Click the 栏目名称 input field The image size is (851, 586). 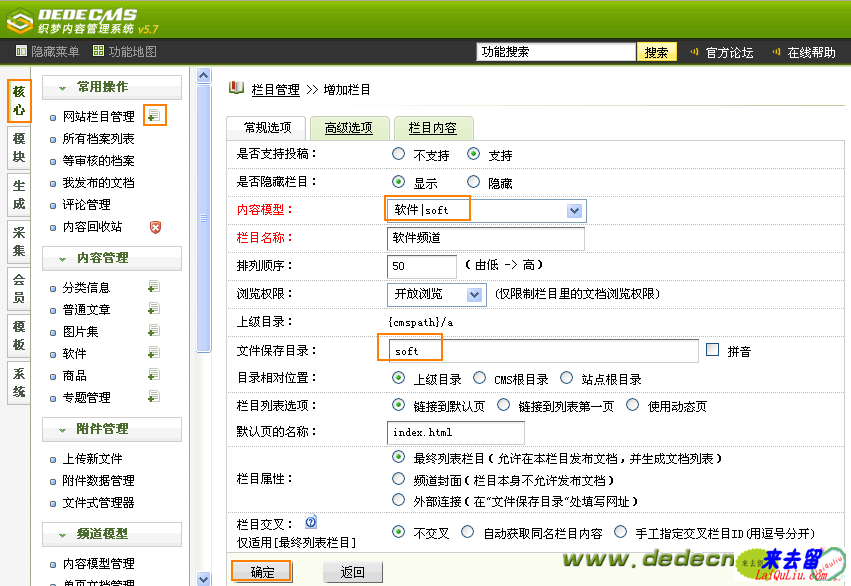click(485, 239)
